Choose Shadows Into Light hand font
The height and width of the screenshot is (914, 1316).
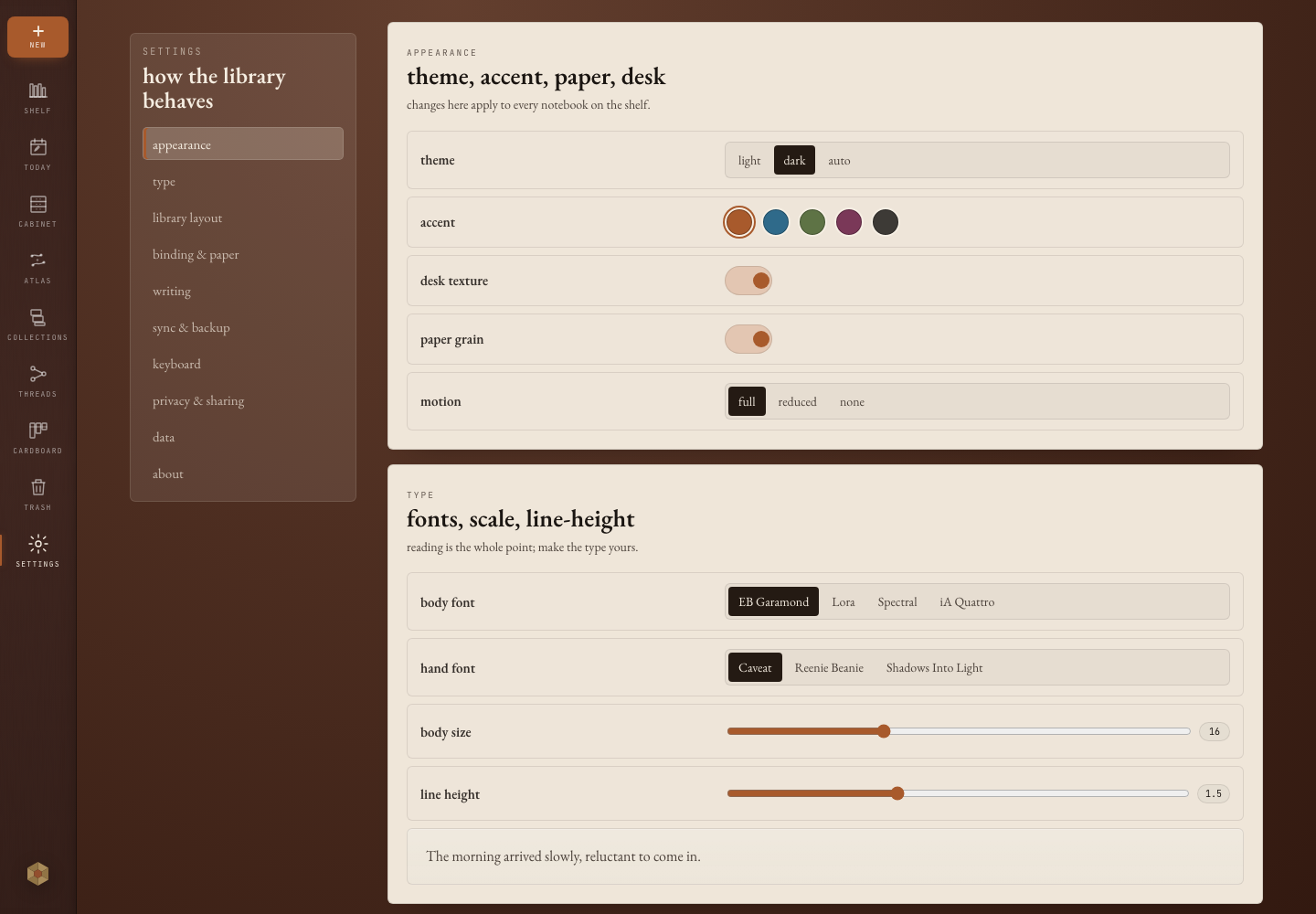(x=934, y=667)
